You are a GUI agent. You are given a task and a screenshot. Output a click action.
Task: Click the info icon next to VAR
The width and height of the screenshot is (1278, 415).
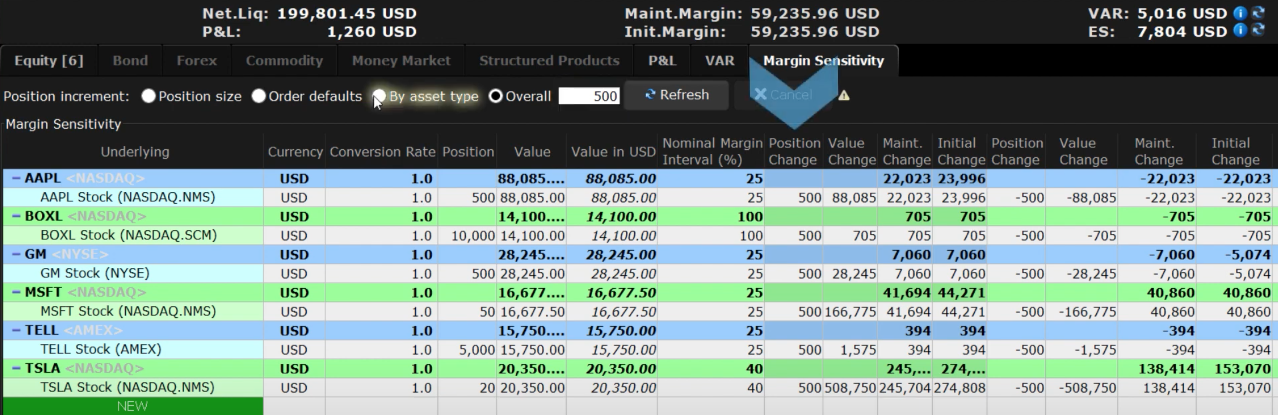point(1239,13)
